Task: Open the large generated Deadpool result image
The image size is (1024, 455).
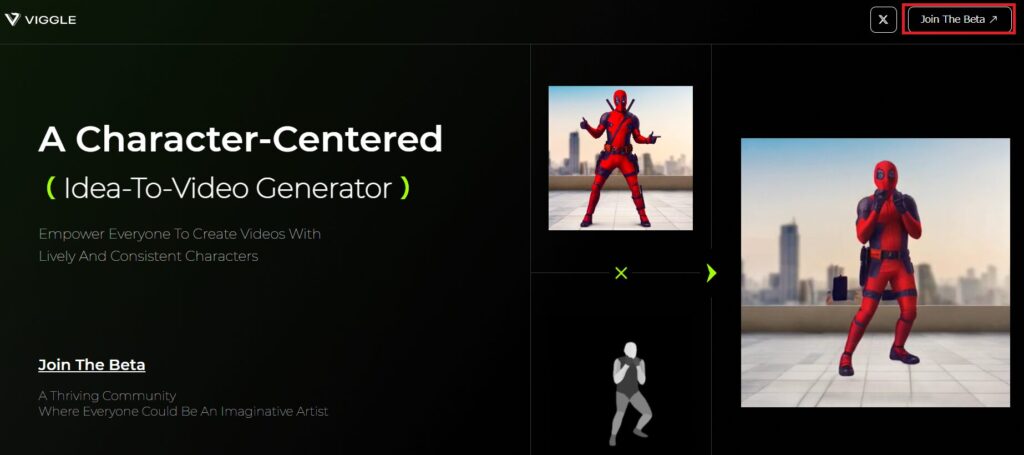Action: click(x=875, y=272)
